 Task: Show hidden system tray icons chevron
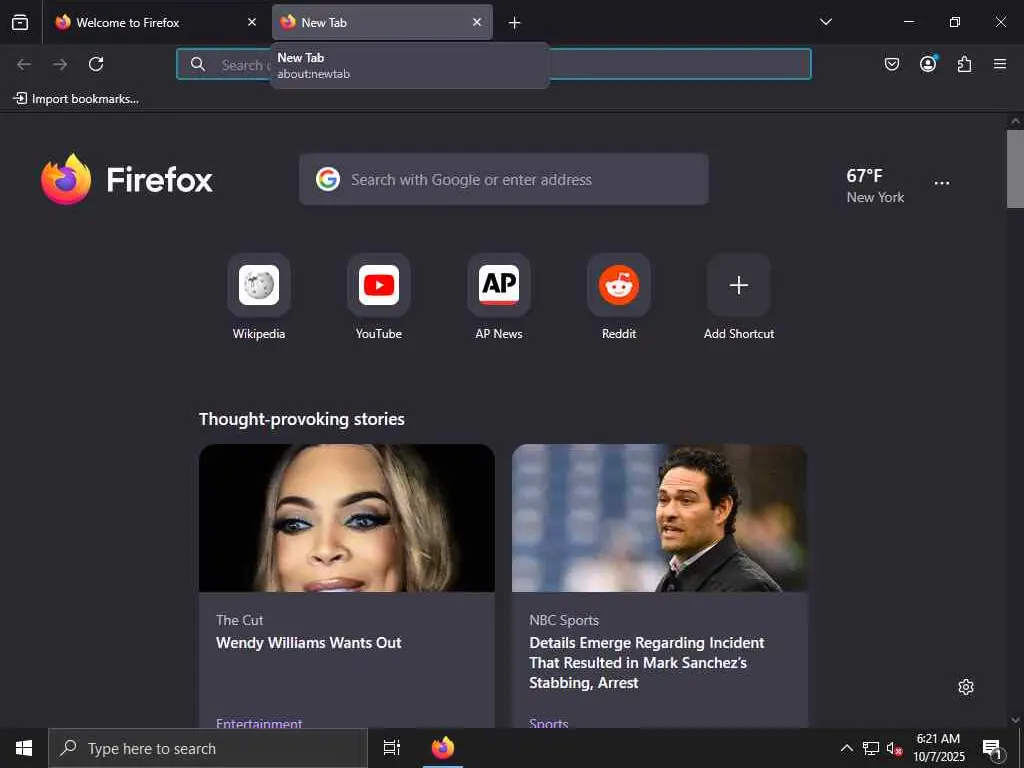tap(846, 748)
